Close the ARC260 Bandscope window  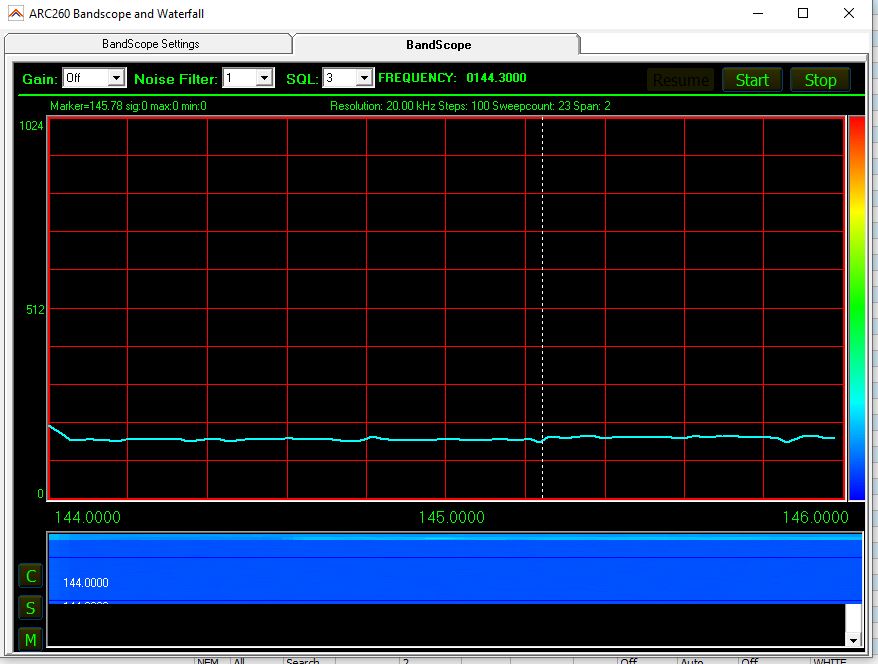(849, 13)
